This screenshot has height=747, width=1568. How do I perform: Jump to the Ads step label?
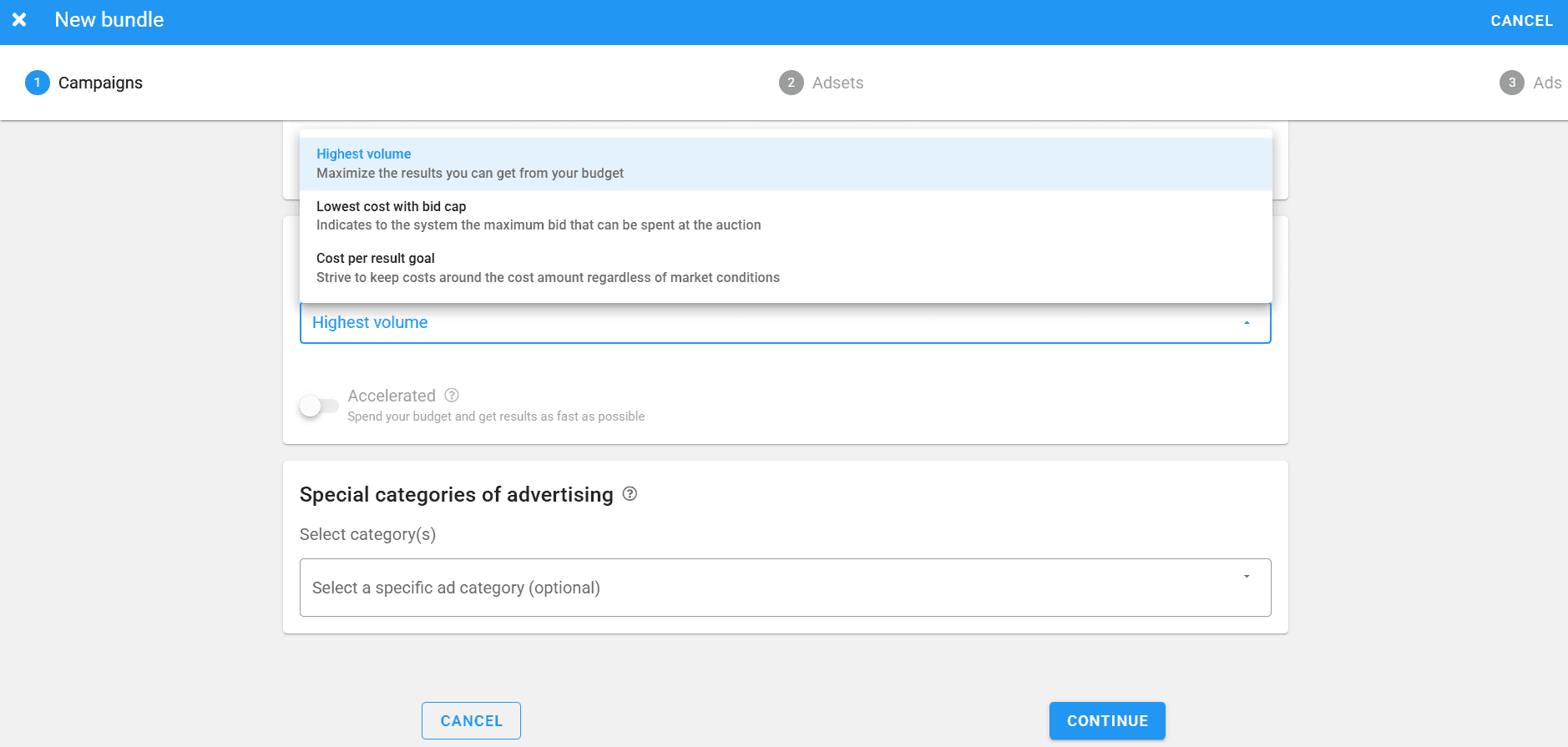coord(1546,83)
